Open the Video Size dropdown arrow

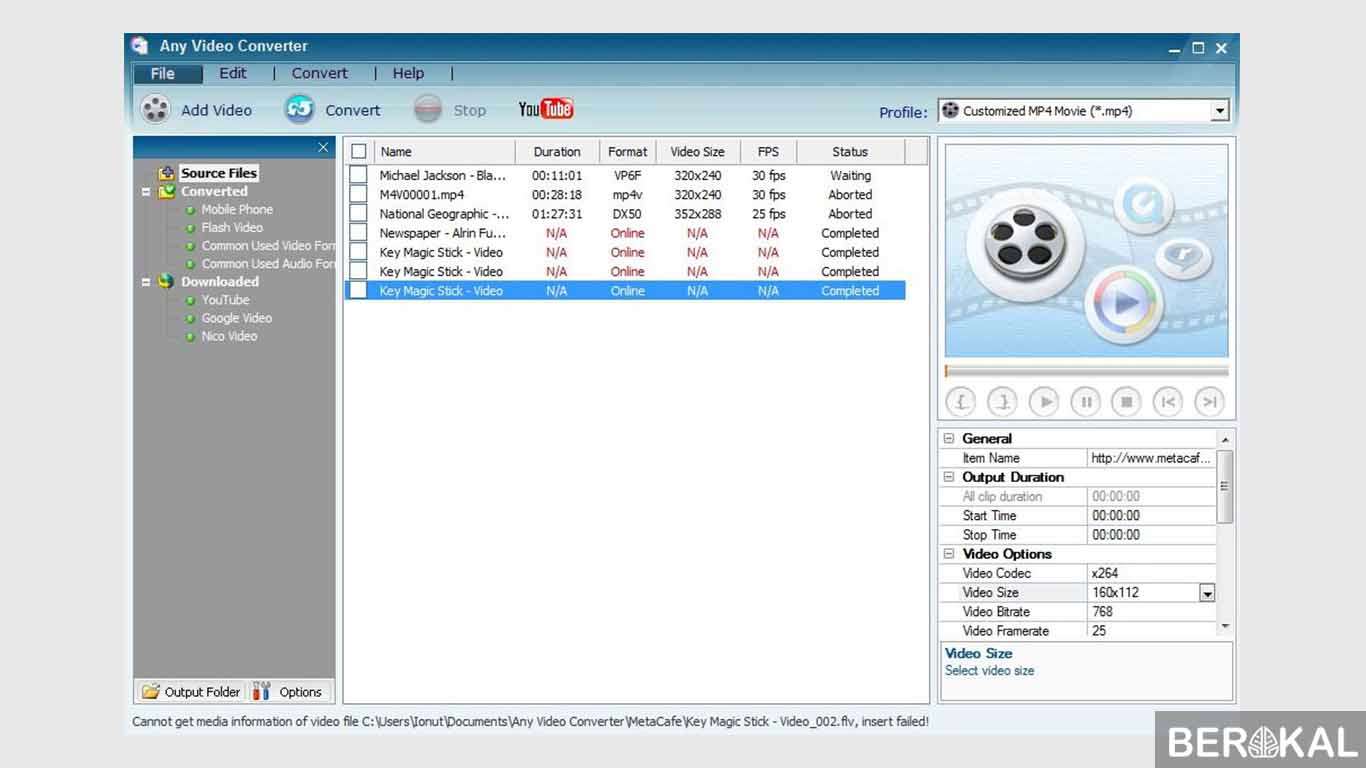(x=1207, y=593)
